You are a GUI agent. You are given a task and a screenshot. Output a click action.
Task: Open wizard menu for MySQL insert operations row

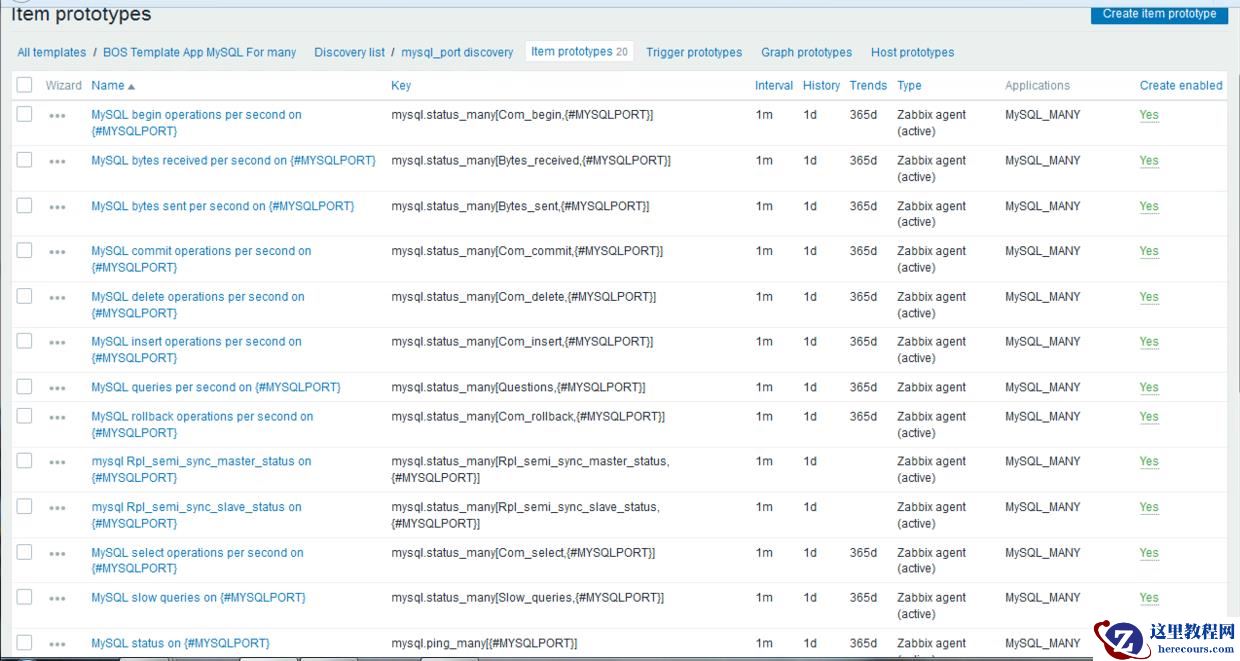(x=57, y=343)
